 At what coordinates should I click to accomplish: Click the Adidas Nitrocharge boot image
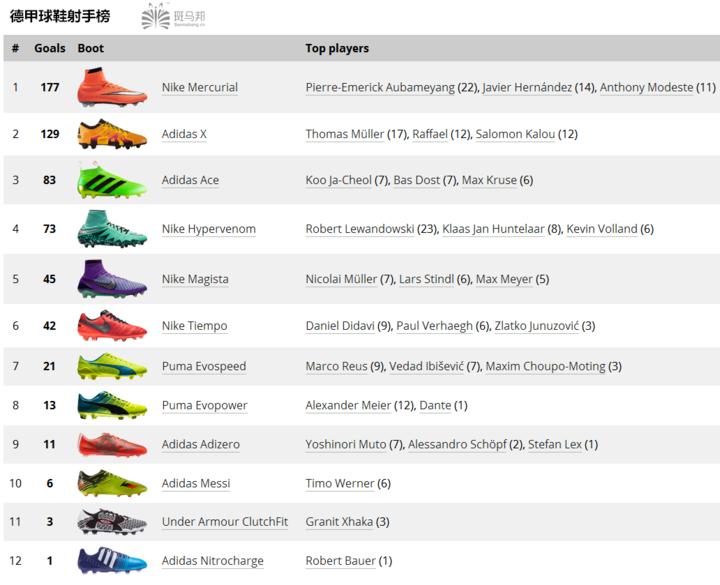coord(112,561)
